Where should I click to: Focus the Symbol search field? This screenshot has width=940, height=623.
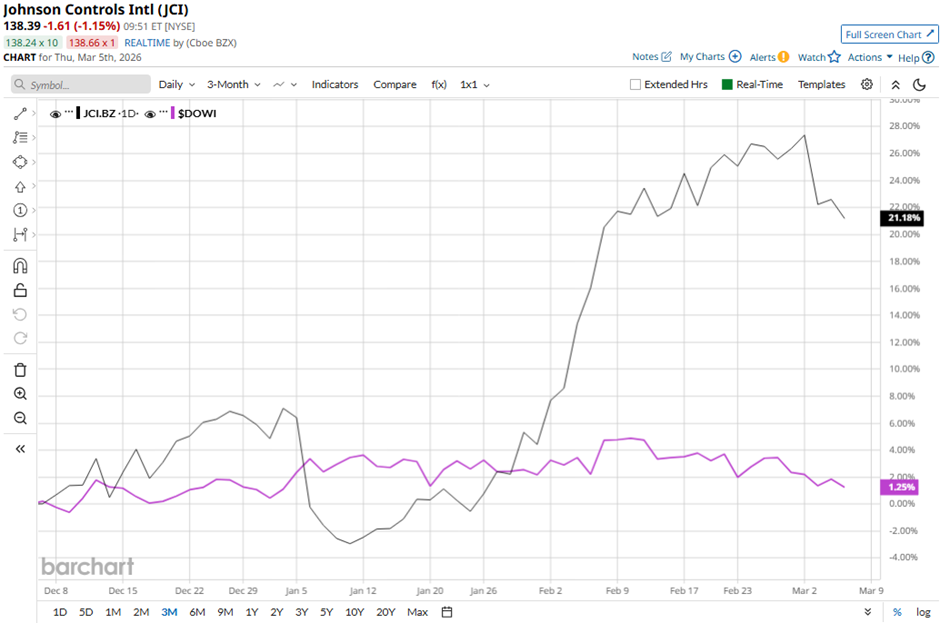(x=81, y=85)
